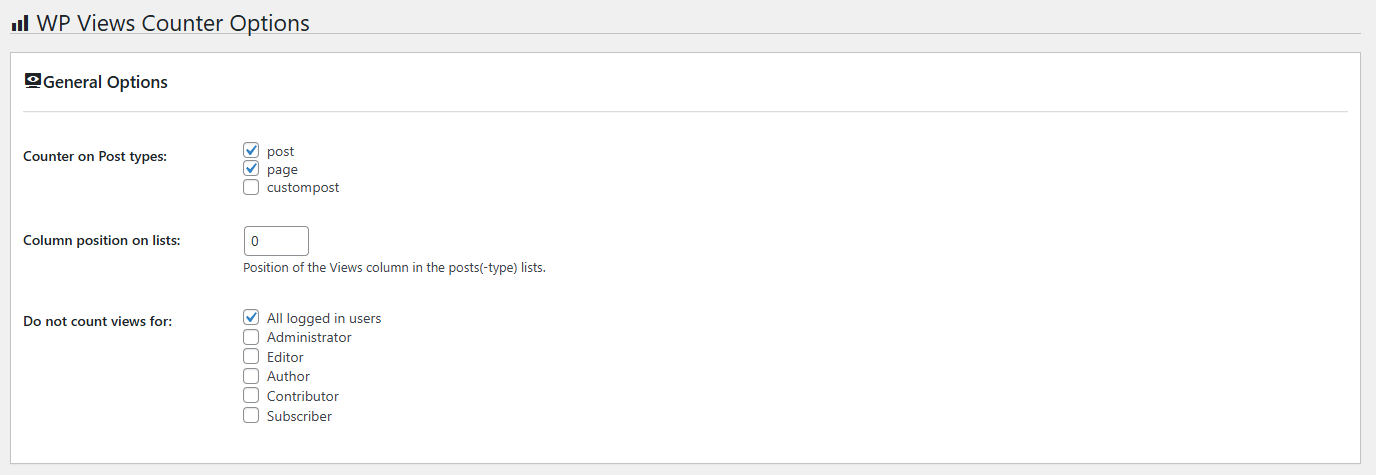Click the bar chart icon beside title
1376x475 pixels.
pyautogui.click(x=20, y=22)
